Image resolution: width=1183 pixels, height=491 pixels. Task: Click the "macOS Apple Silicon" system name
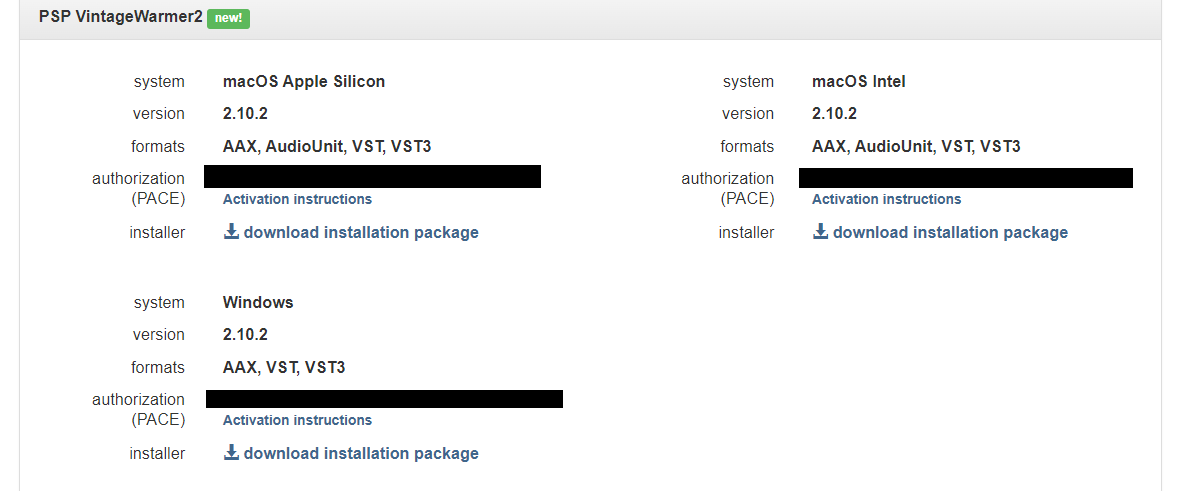[304, 82]
